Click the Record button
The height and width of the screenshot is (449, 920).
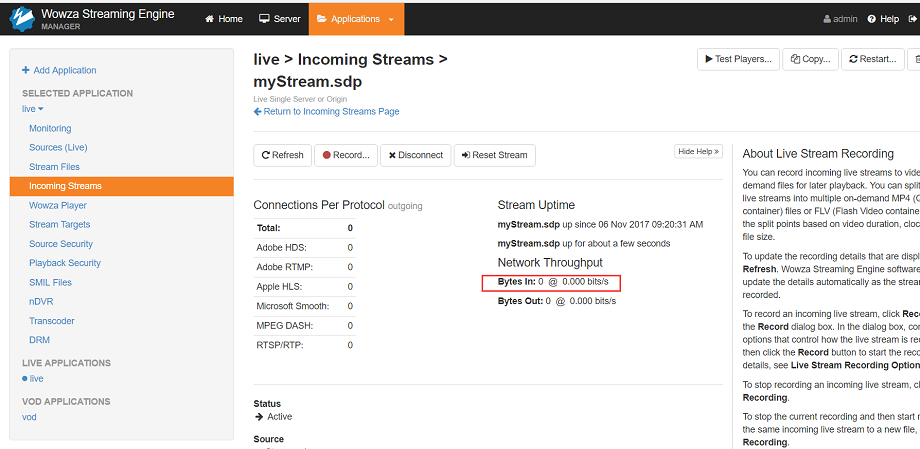pos(346,156)
